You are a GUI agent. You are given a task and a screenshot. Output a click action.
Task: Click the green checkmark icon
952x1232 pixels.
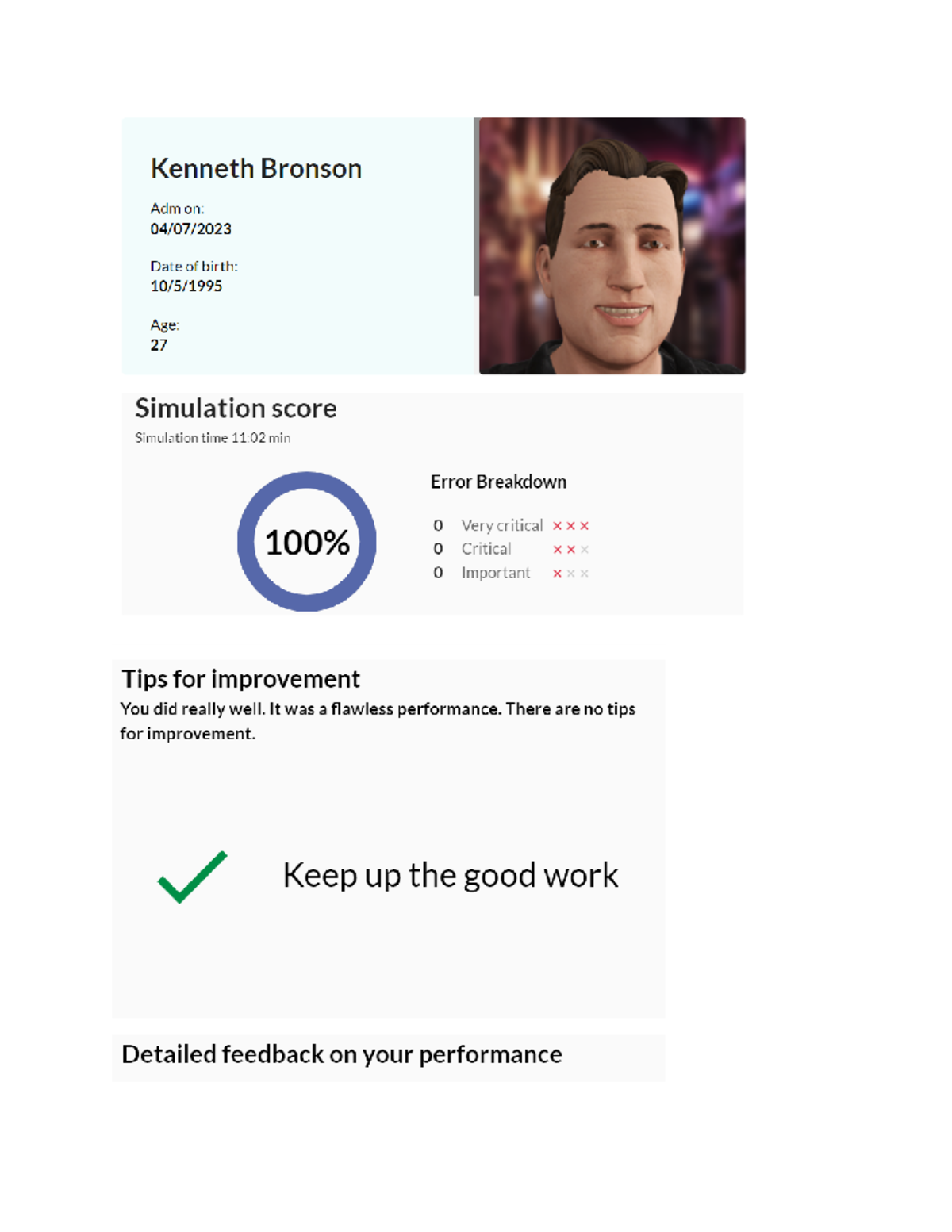(x=192, y=877)
